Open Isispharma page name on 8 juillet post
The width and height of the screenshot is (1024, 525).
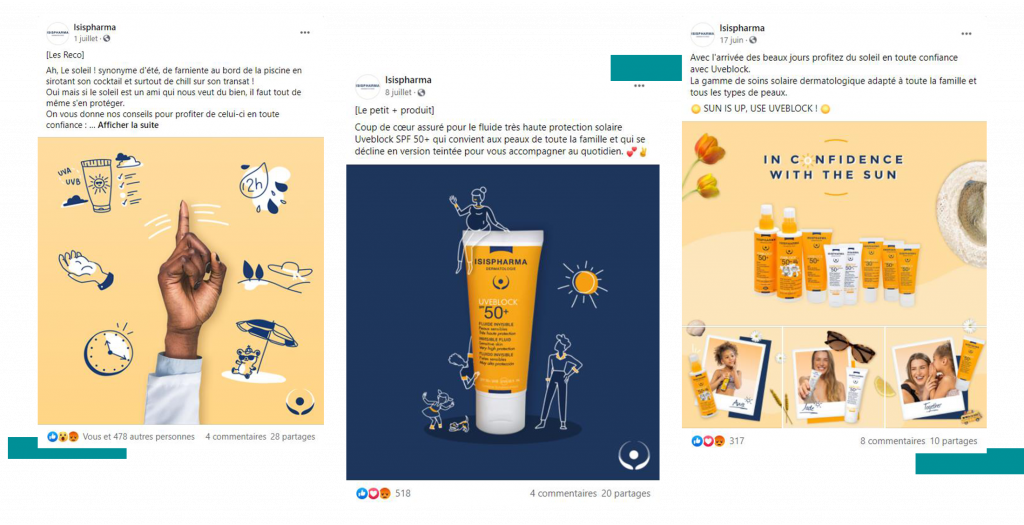tap(408, 80)
